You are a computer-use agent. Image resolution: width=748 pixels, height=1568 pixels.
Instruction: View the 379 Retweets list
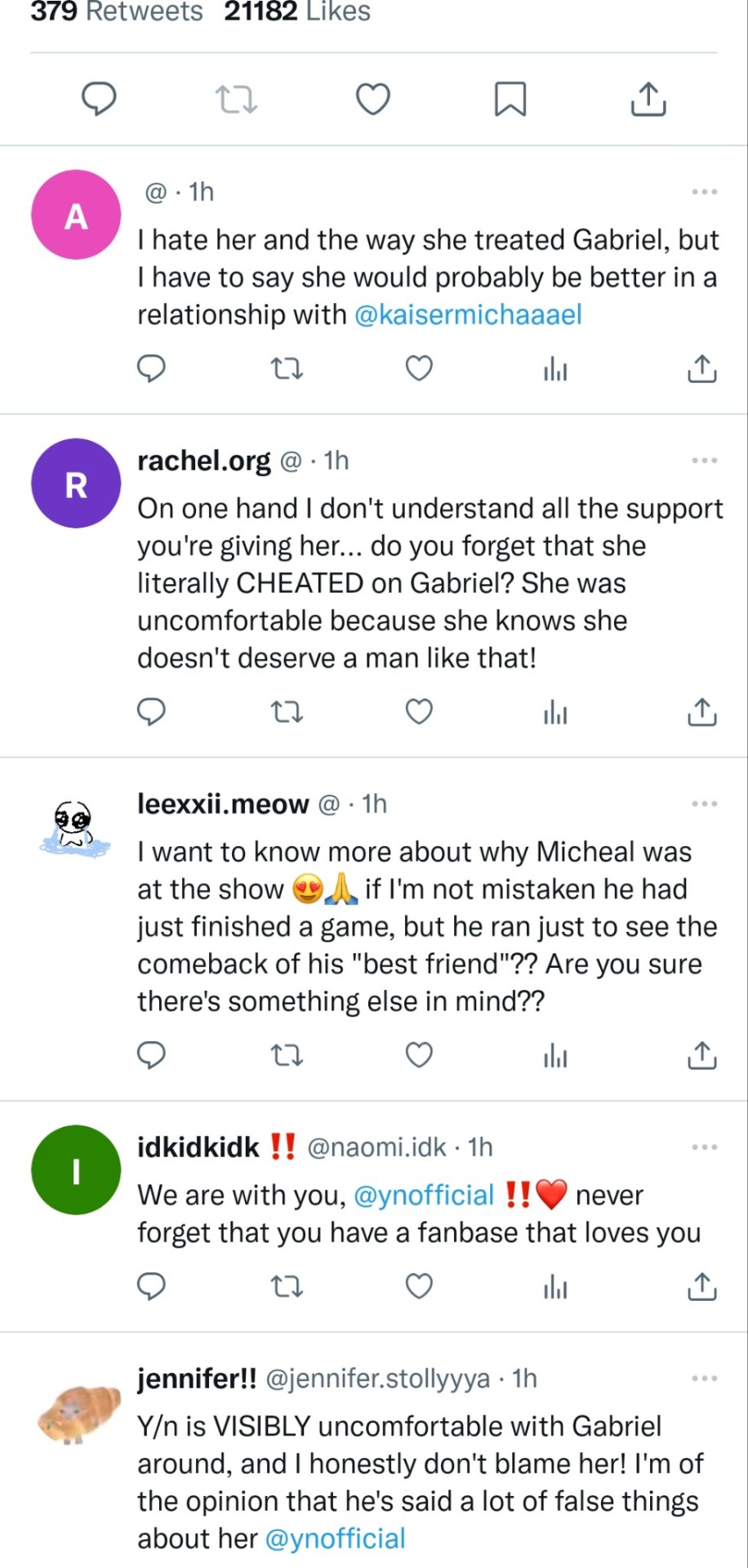point(117,11)
